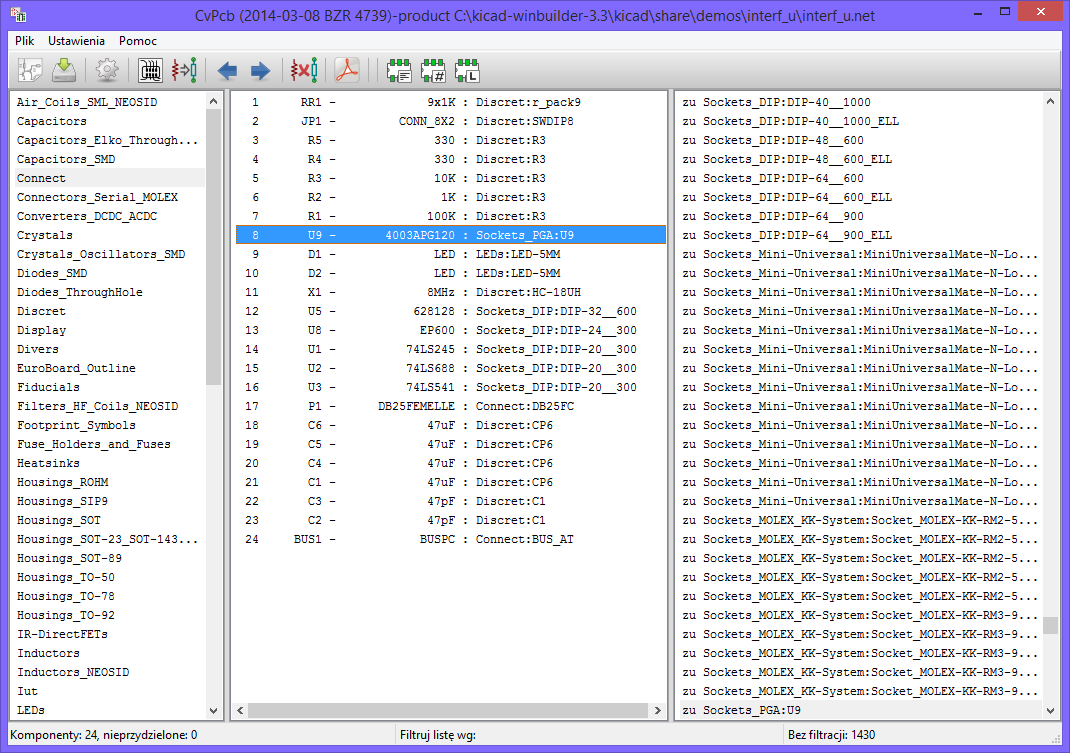Open footprint documentation PDF icon
Screen dimensions: 1070x753
pyautogui.click(x=346, y=70)
